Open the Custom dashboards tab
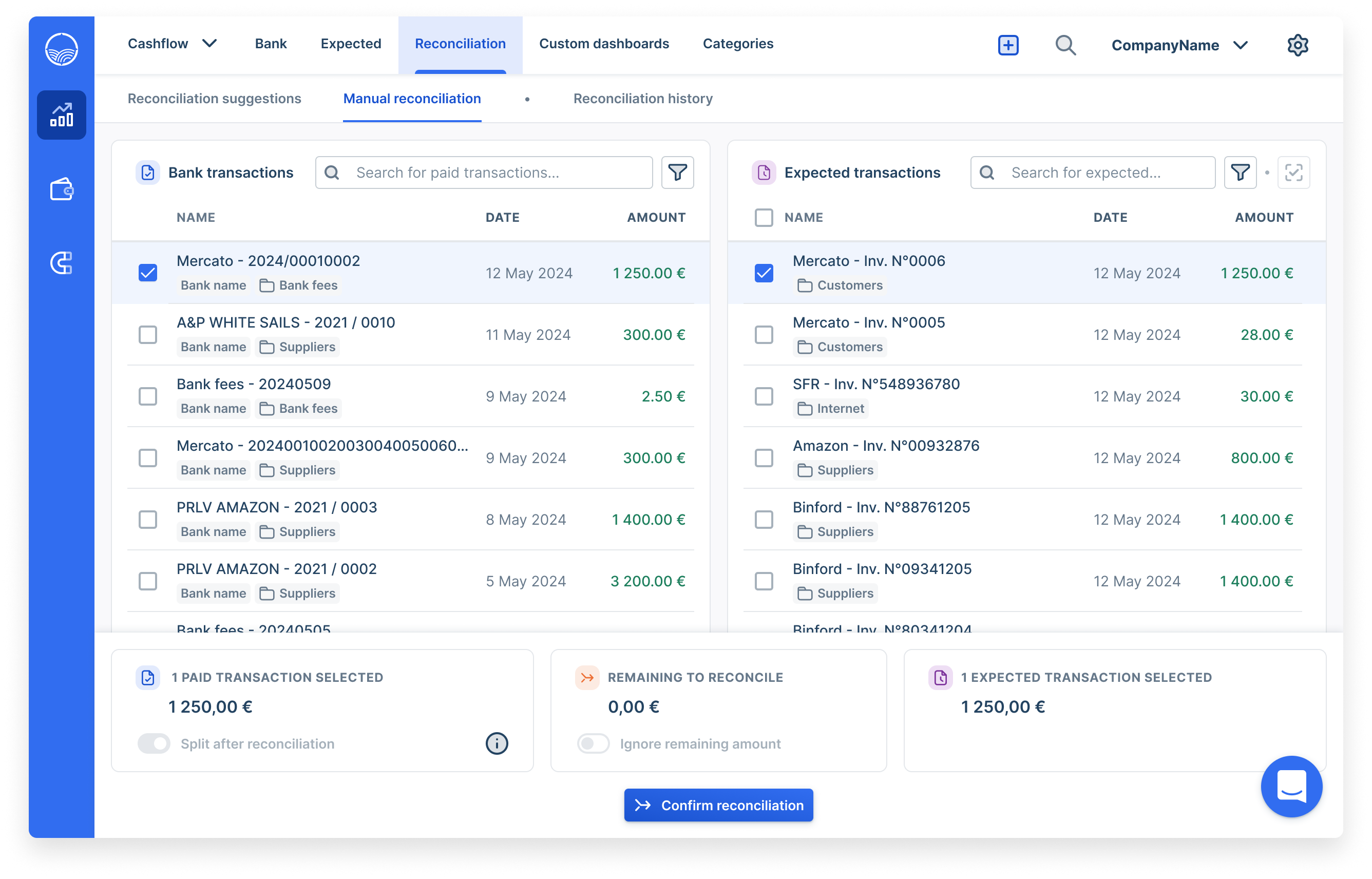 [604, 43]
